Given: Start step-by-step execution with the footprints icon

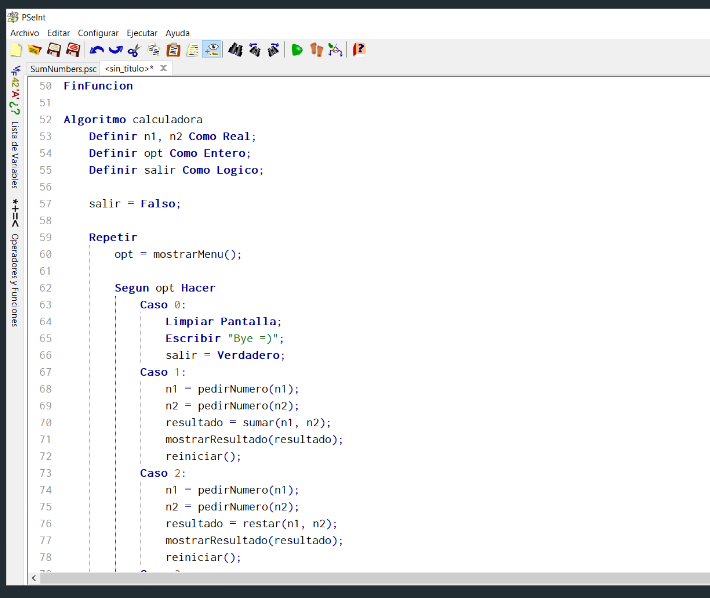Looking at the screenshot, I should click(x=317, y=49).
